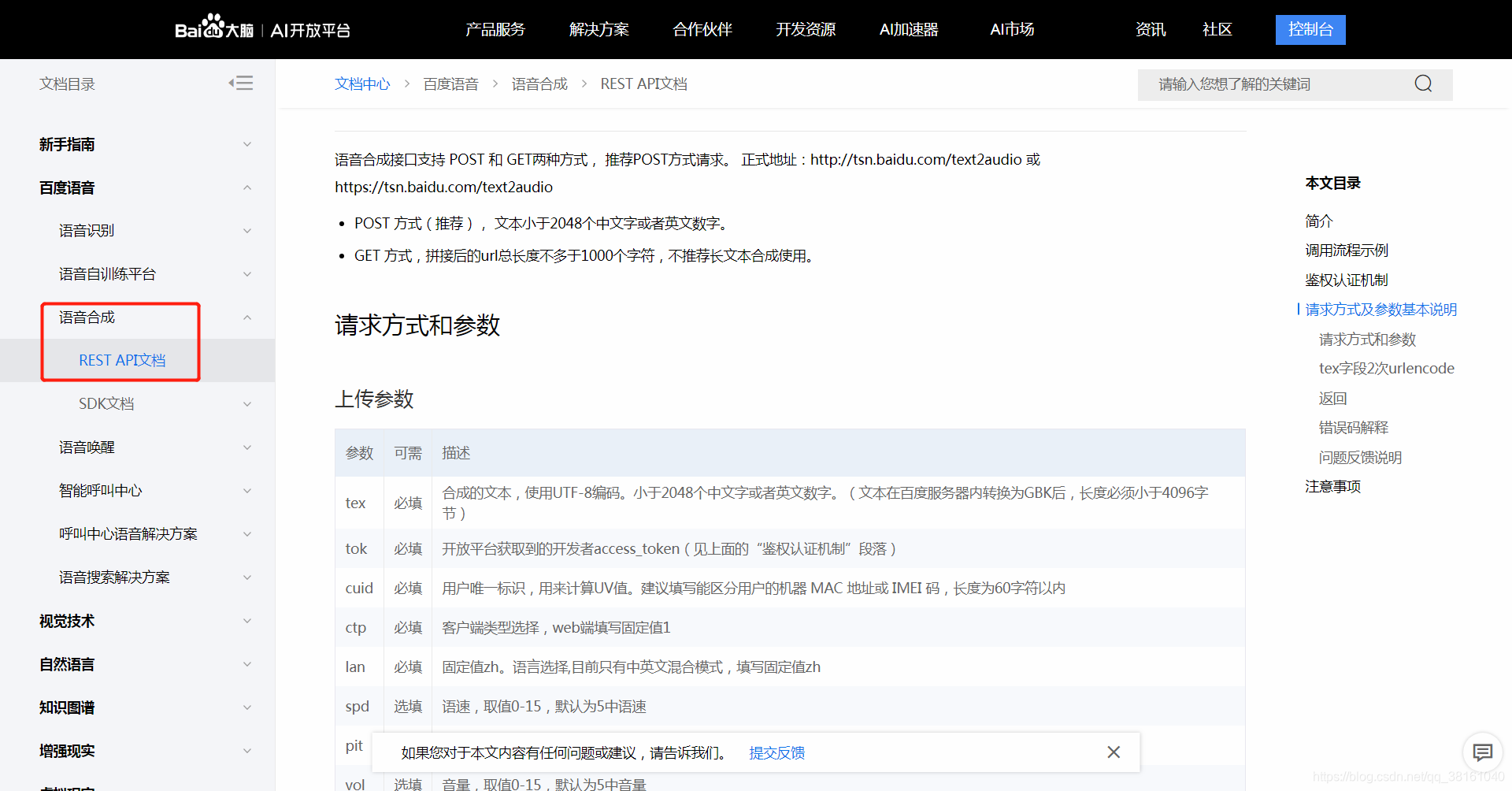Select 语音唤醒 in the sidebar
1512x791 pixels.
point(87,447)
